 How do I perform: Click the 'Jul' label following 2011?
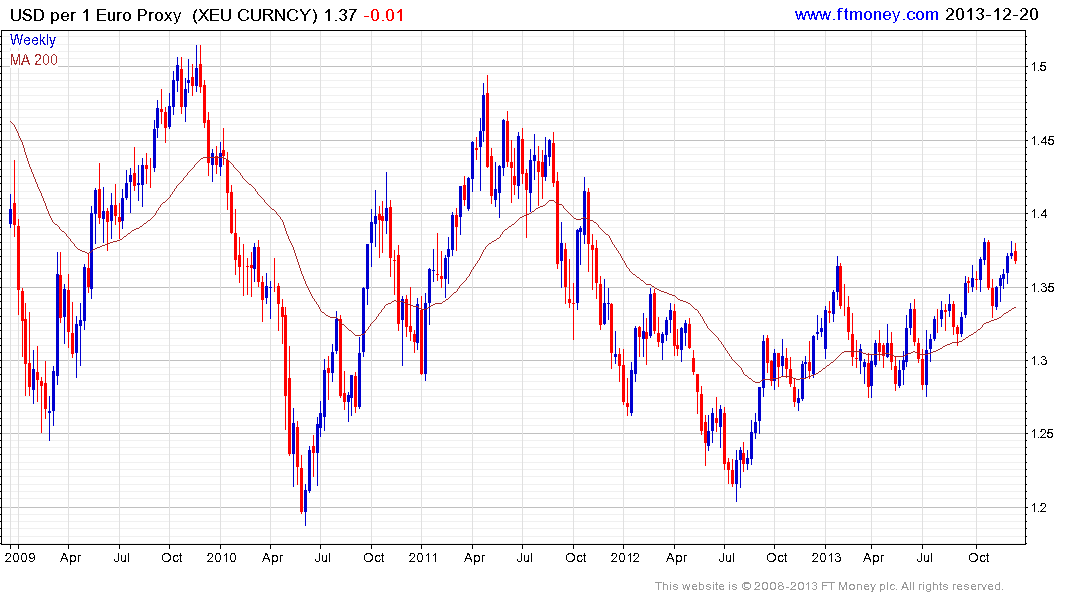524,557
